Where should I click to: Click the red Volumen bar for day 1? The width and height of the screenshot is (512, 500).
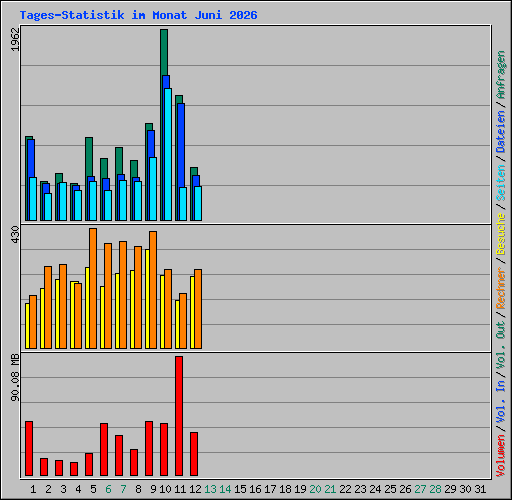click(29, 448)
